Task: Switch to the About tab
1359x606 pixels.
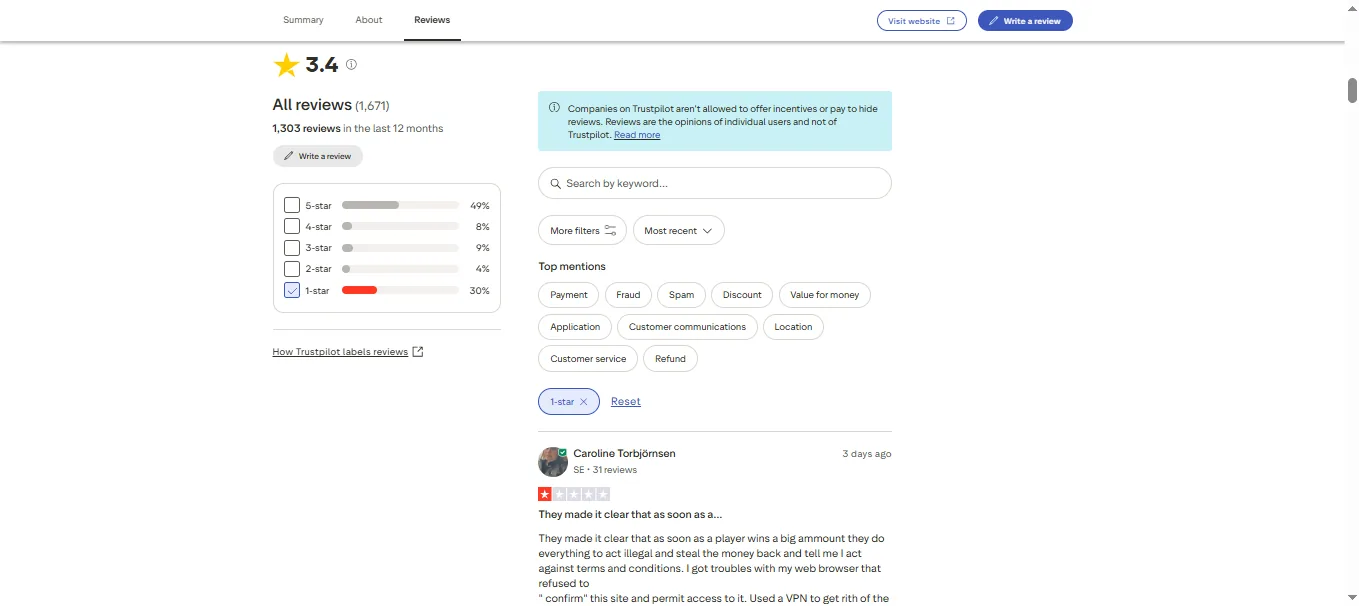Action: [369, 20]
